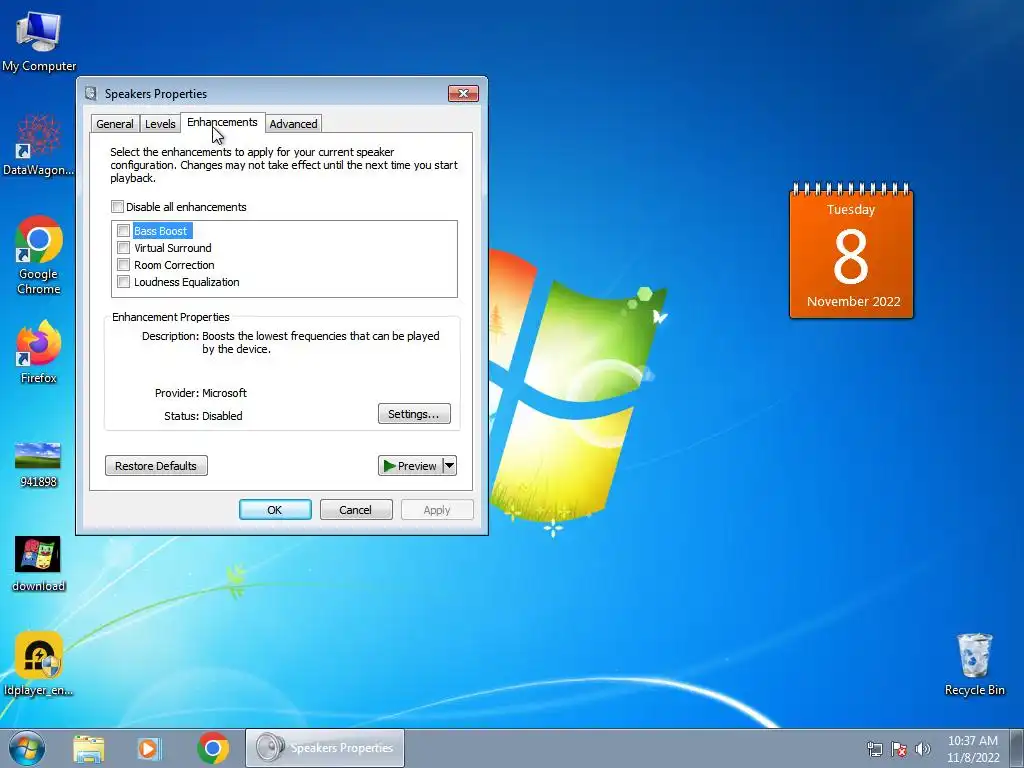Launch Google Chrome from desktop shortcut

tap(39, 255)
